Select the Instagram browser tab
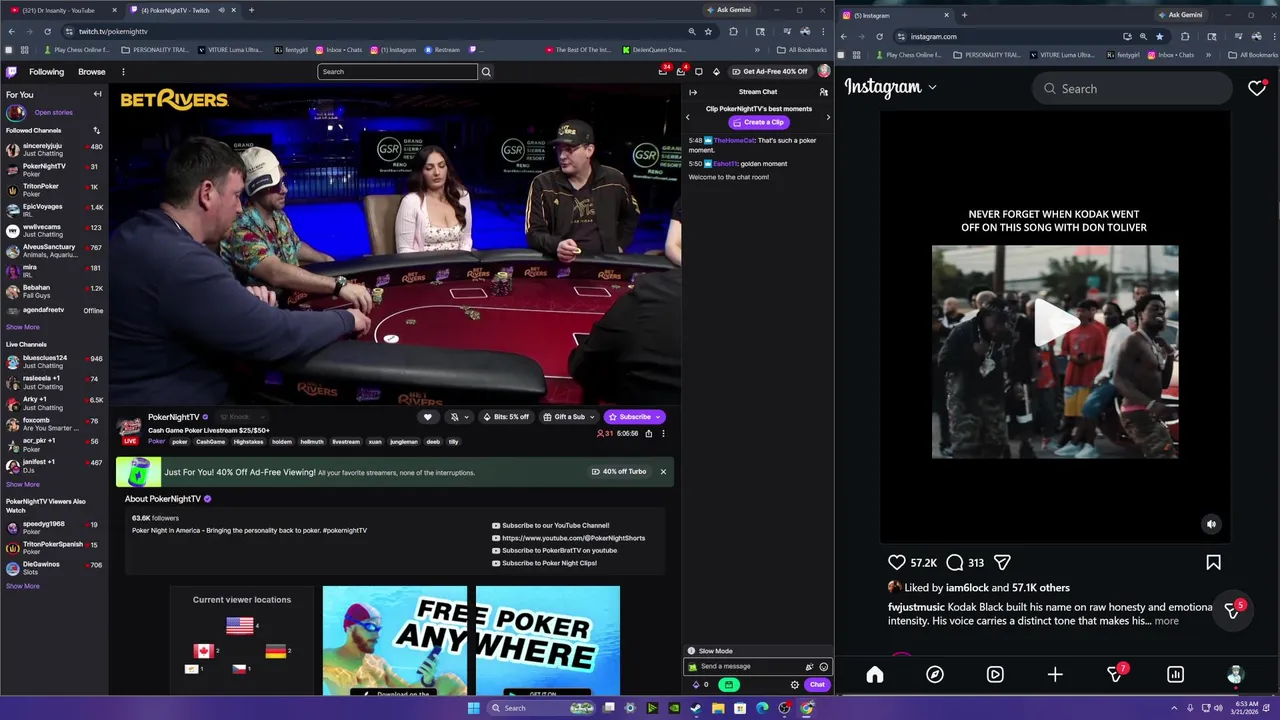Screen dimensions: 1280x720 click(896, 15)
